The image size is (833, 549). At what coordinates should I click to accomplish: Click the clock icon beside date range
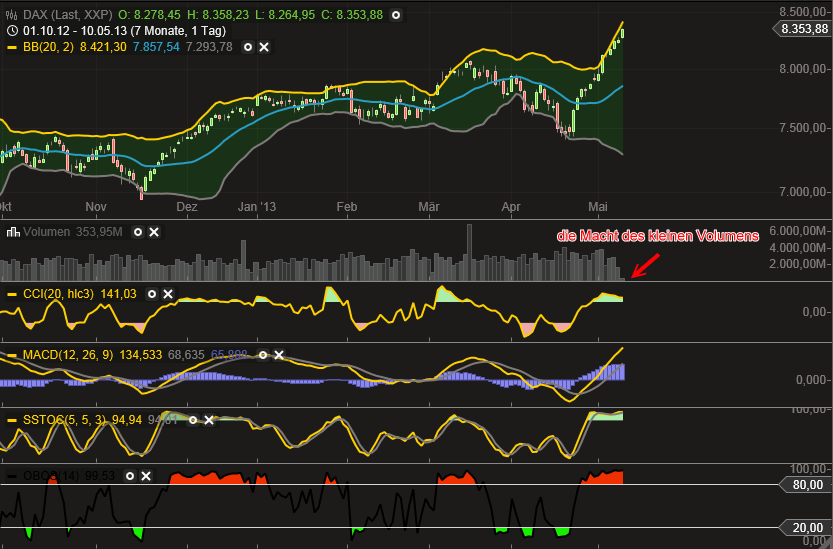[12, 31]
